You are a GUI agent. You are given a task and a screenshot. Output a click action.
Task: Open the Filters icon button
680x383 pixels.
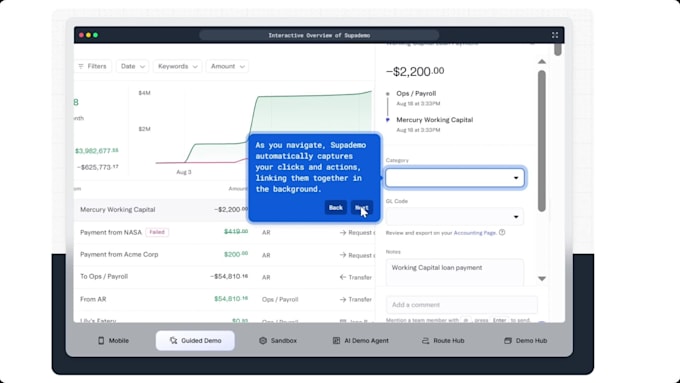(92, 66)
